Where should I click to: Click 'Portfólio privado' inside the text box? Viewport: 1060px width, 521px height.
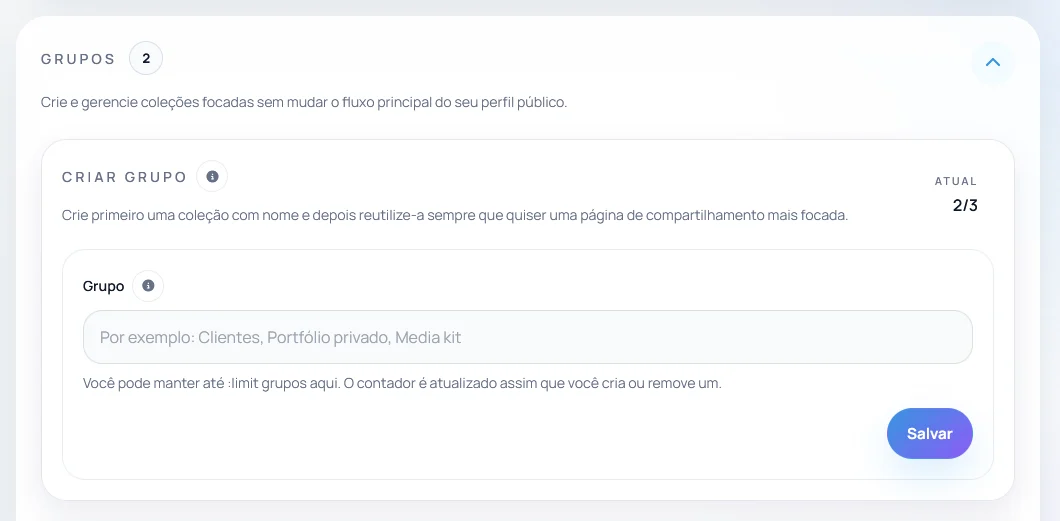329,337
